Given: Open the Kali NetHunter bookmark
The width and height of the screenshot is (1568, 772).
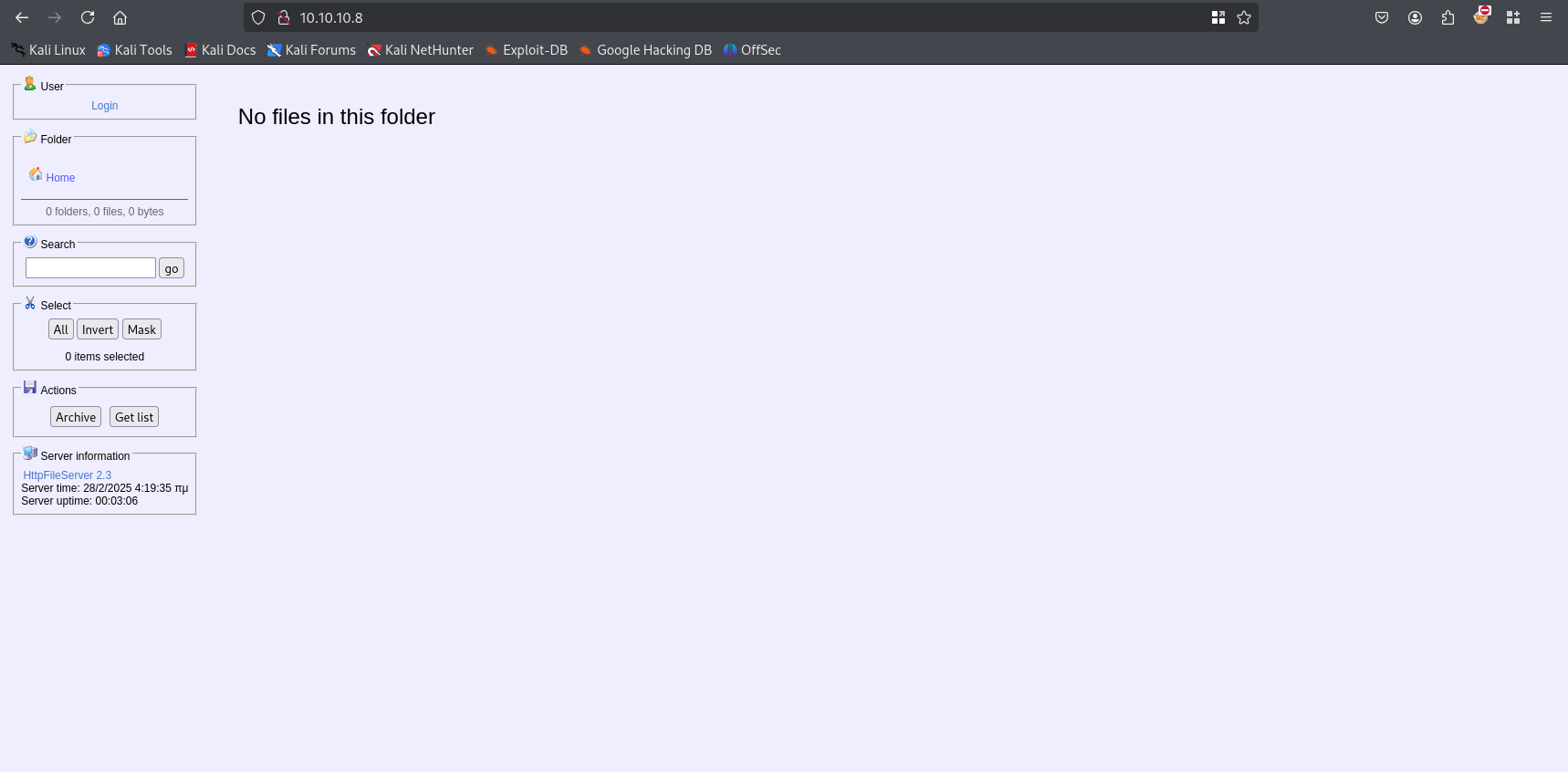Looking at the screenshot, I should (420, 50).
